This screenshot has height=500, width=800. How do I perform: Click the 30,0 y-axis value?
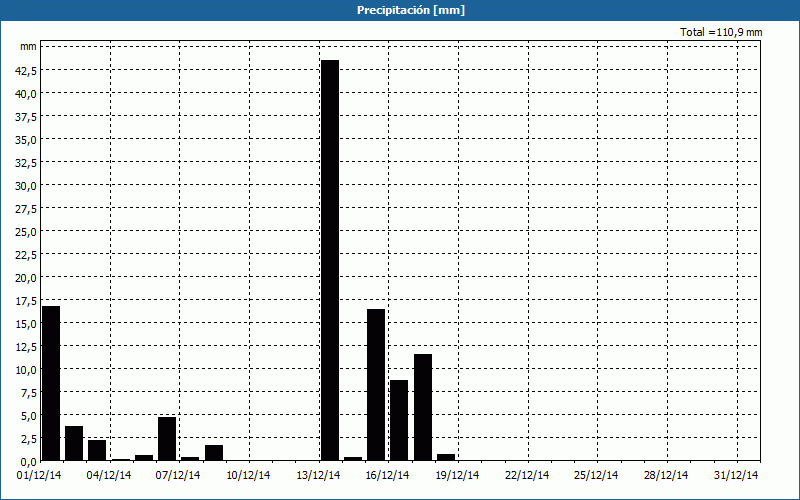click(26, 186)
